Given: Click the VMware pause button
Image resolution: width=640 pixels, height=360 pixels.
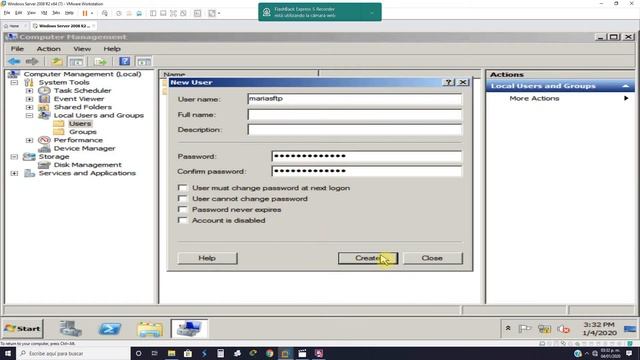Looking at the screenshot, I should [x=85, y=13].
